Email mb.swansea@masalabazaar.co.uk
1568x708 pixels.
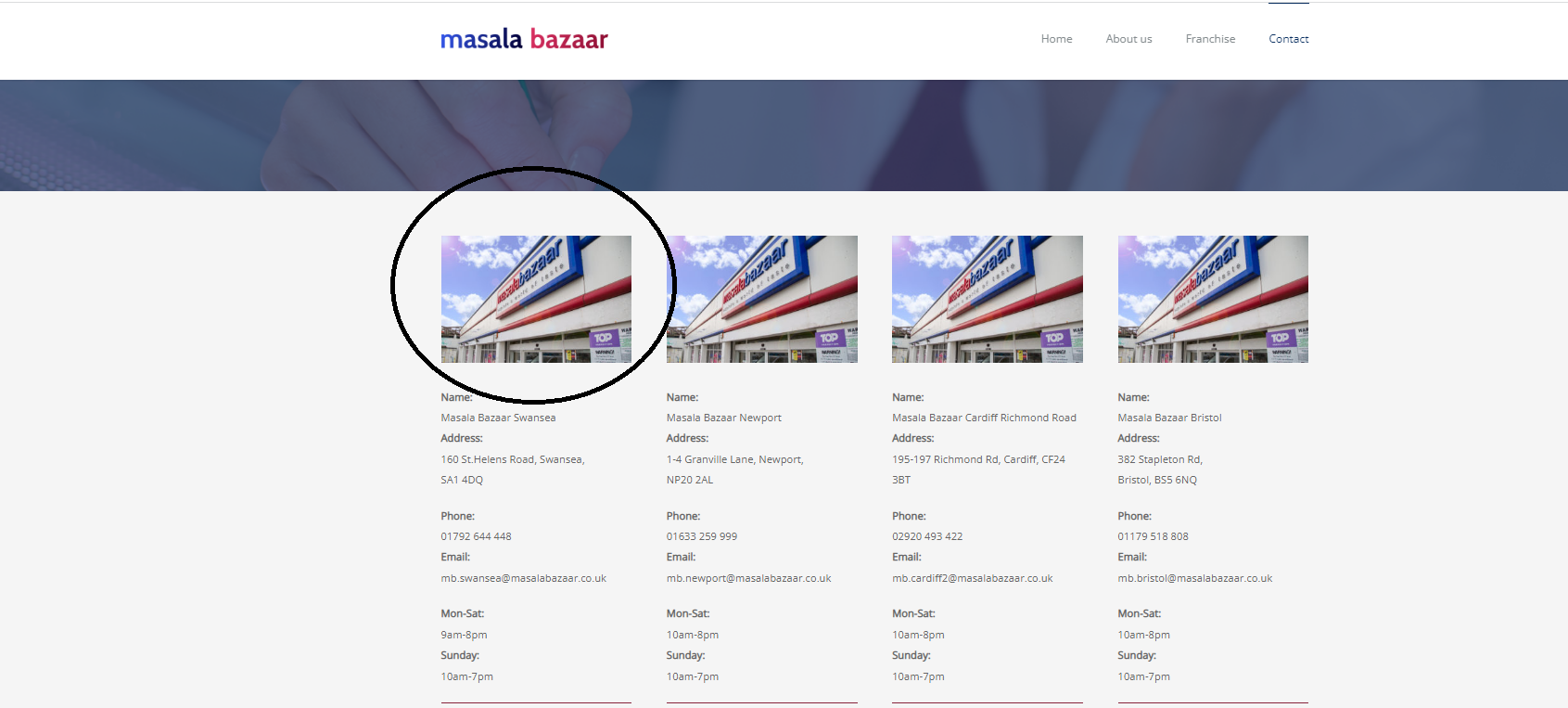tap(523, 578)
